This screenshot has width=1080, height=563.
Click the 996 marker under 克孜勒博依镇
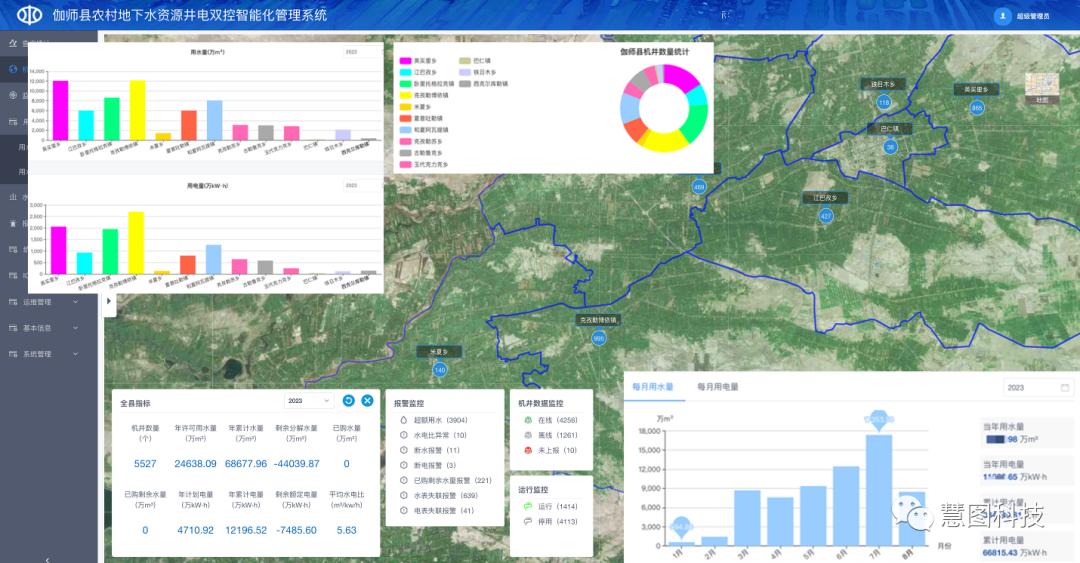click(599, 338)
